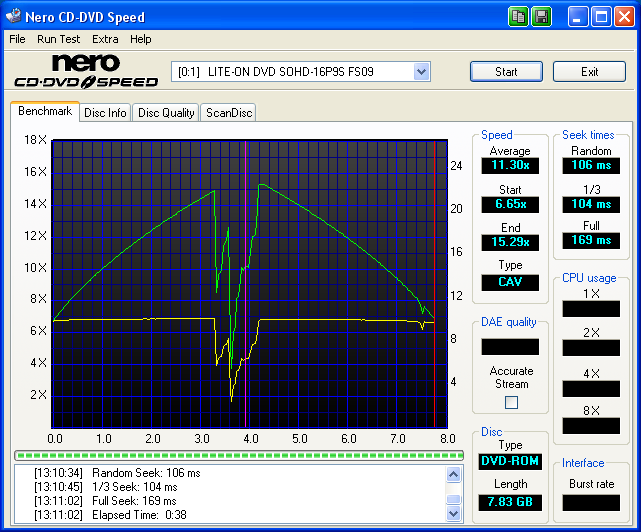The height and width of the screenshot is (532, 641).
Task: Click the green test progress bar
Action: click(x=239, y=455)
